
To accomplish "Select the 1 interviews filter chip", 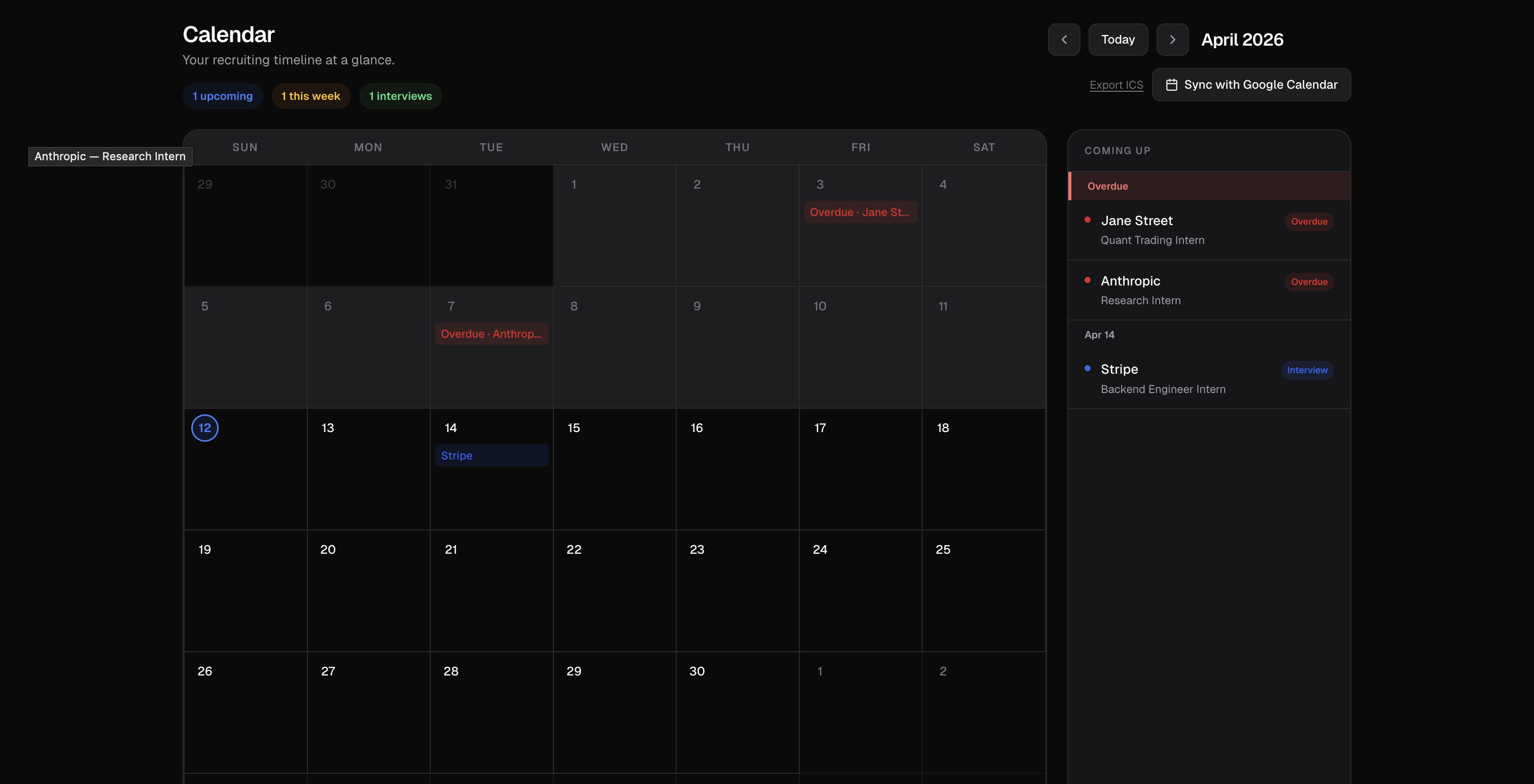I will pyautogui.click(x=400, y=96).
